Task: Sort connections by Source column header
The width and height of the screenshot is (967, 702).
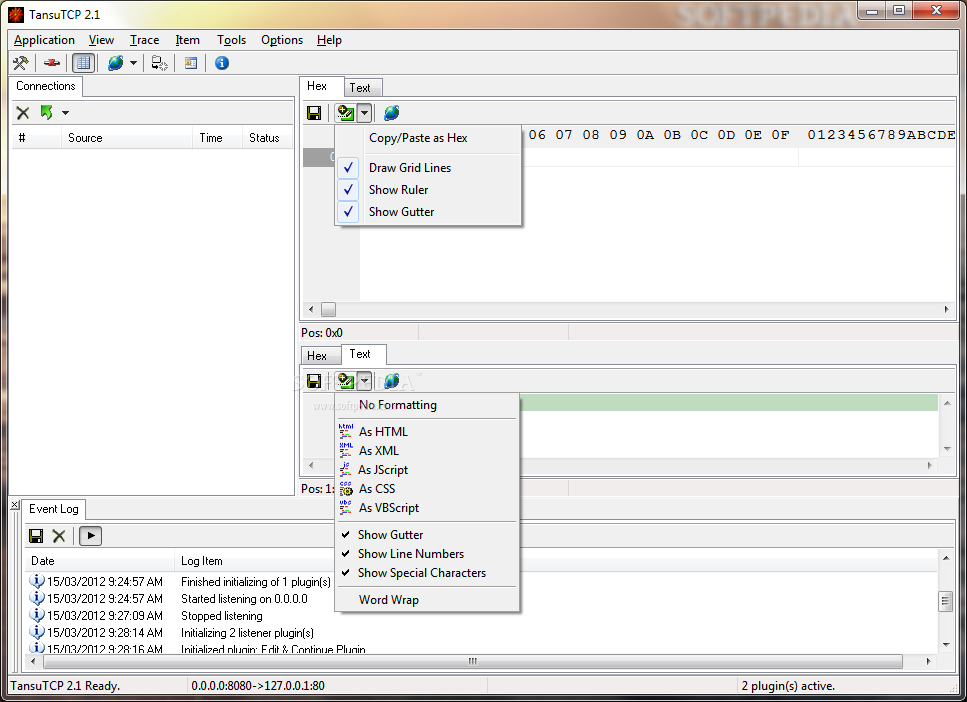Action: click(126, 138)
